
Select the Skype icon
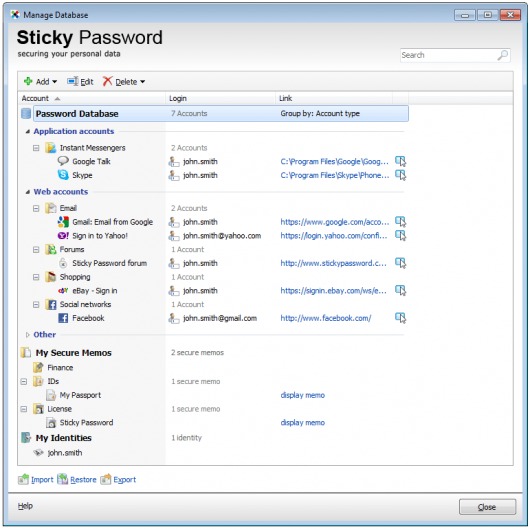pos(63,175)
